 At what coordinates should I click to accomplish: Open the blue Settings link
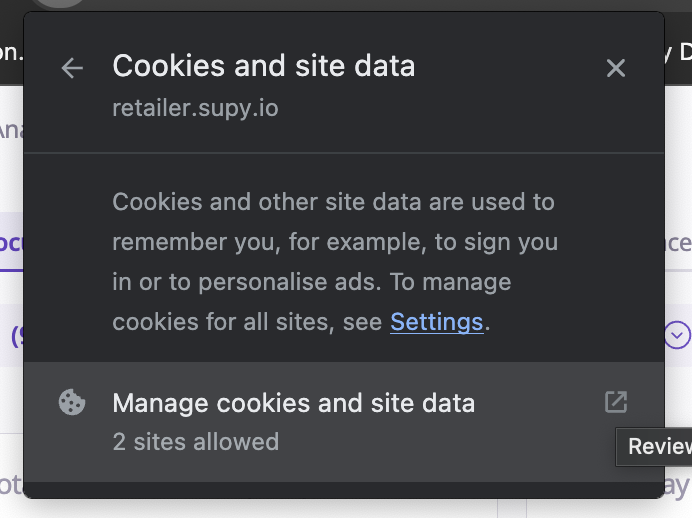(x=436, y=322)
